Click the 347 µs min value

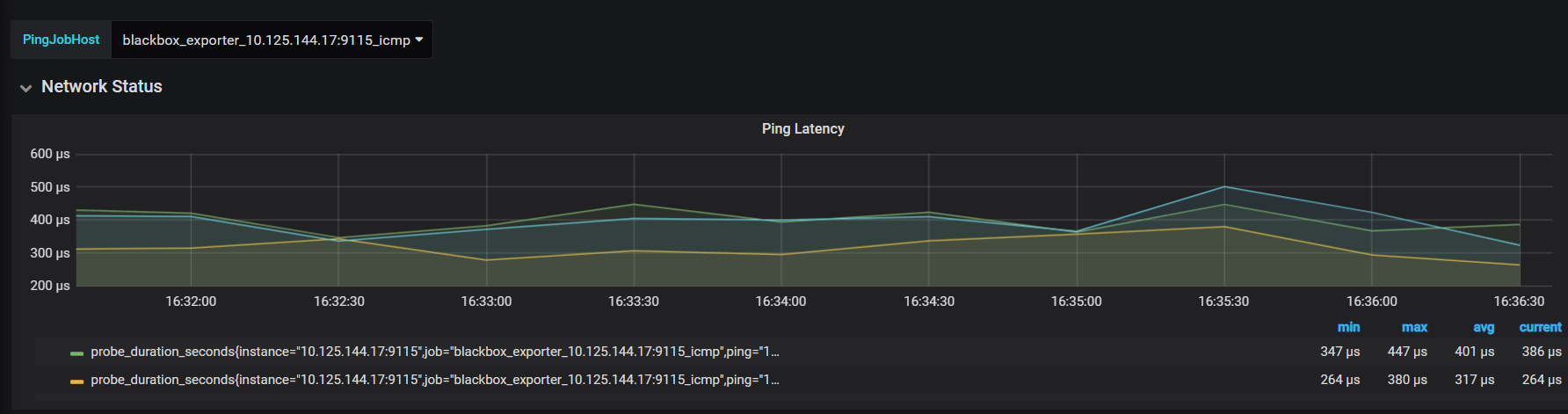pyautogui.click(x=1339, y=352)
